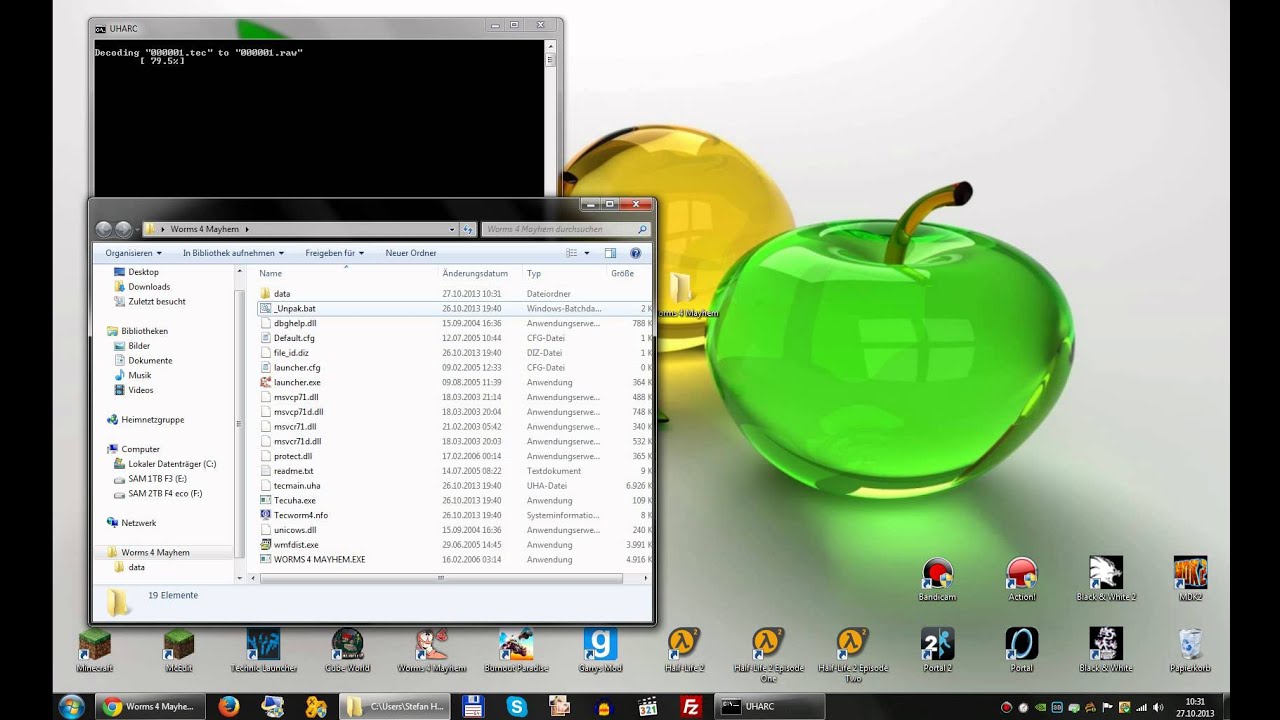1280x720 pixels.
Task: Launch the Burnout Paradise desktop icon
Action: [516, 651]
